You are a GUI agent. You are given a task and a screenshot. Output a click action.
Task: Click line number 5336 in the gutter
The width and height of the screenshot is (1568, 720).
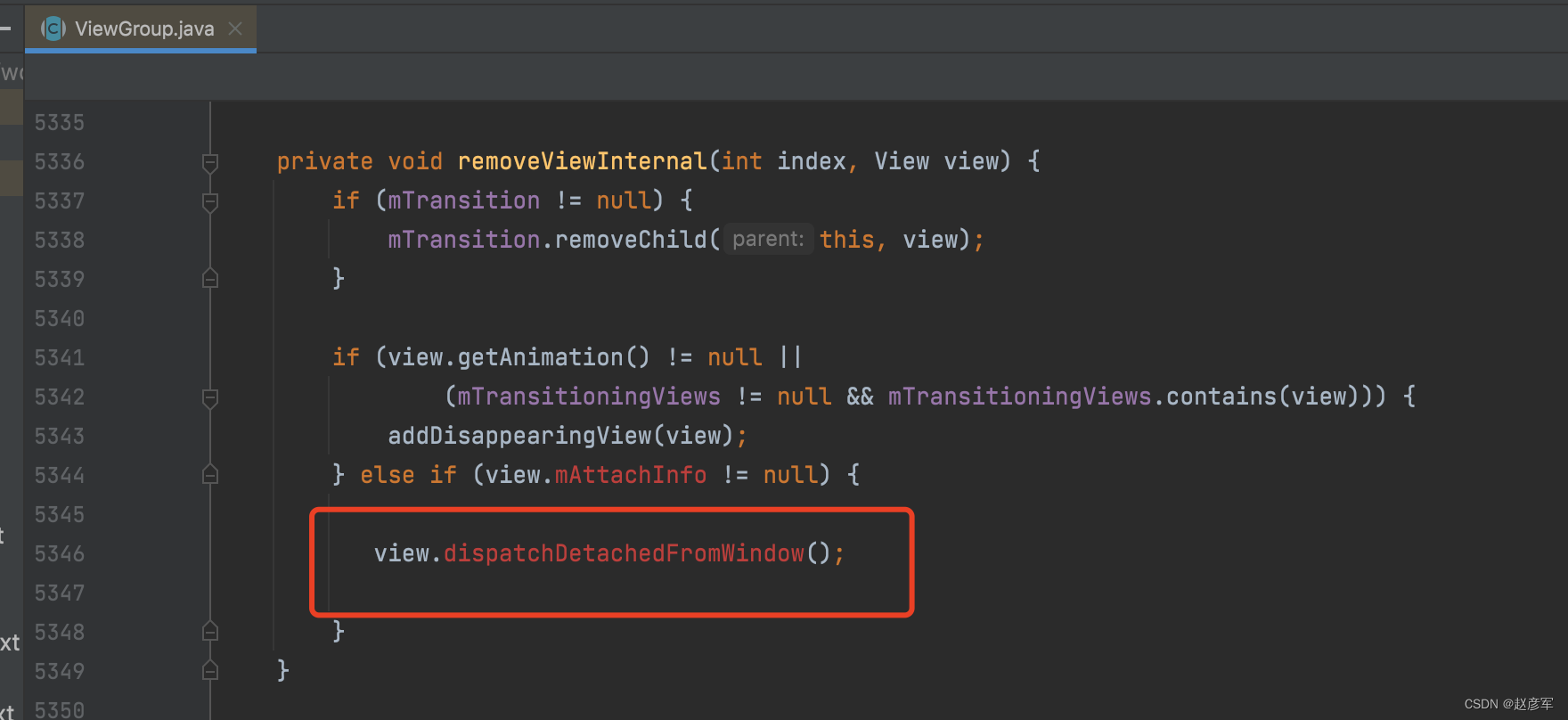click(x=60, y=162)
